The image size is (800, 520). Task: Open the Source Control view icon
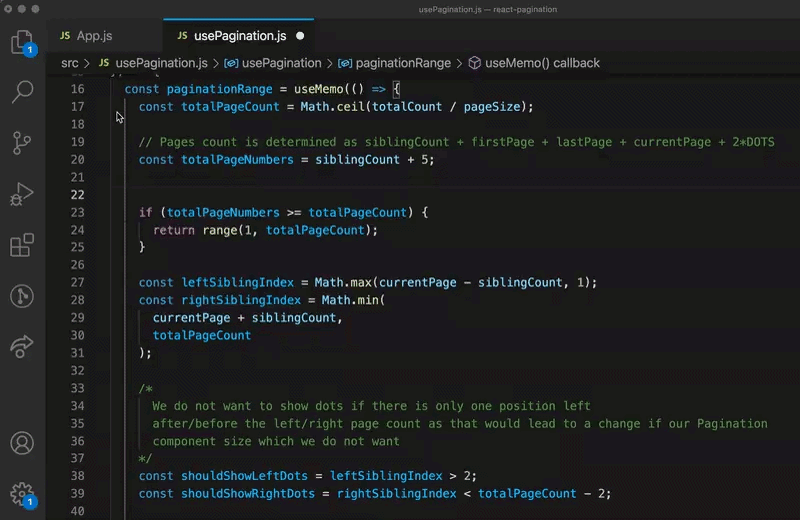pos(22,143)
